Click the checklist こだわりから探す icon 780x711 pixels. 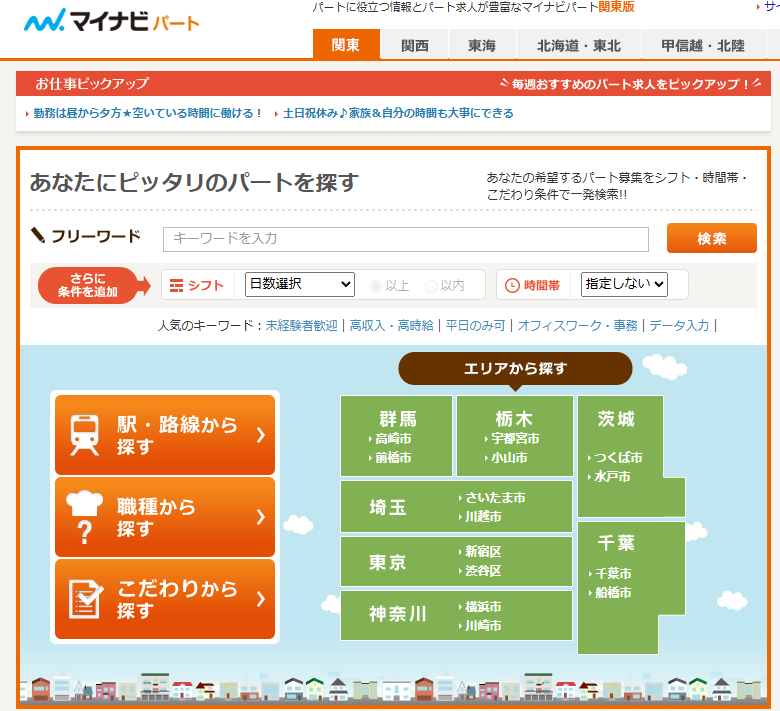coord(85,599)
